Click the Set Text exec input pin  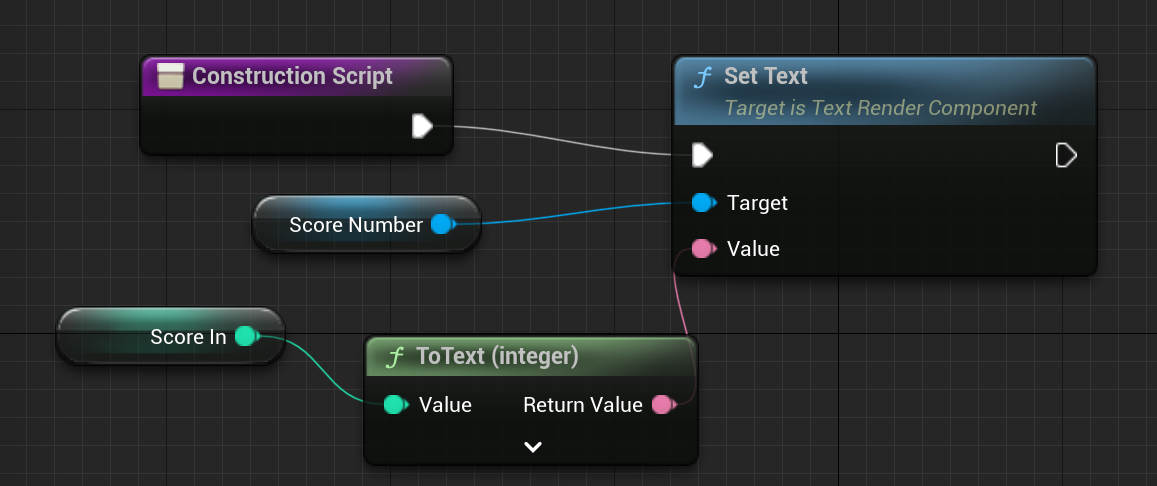click(702, 155)
